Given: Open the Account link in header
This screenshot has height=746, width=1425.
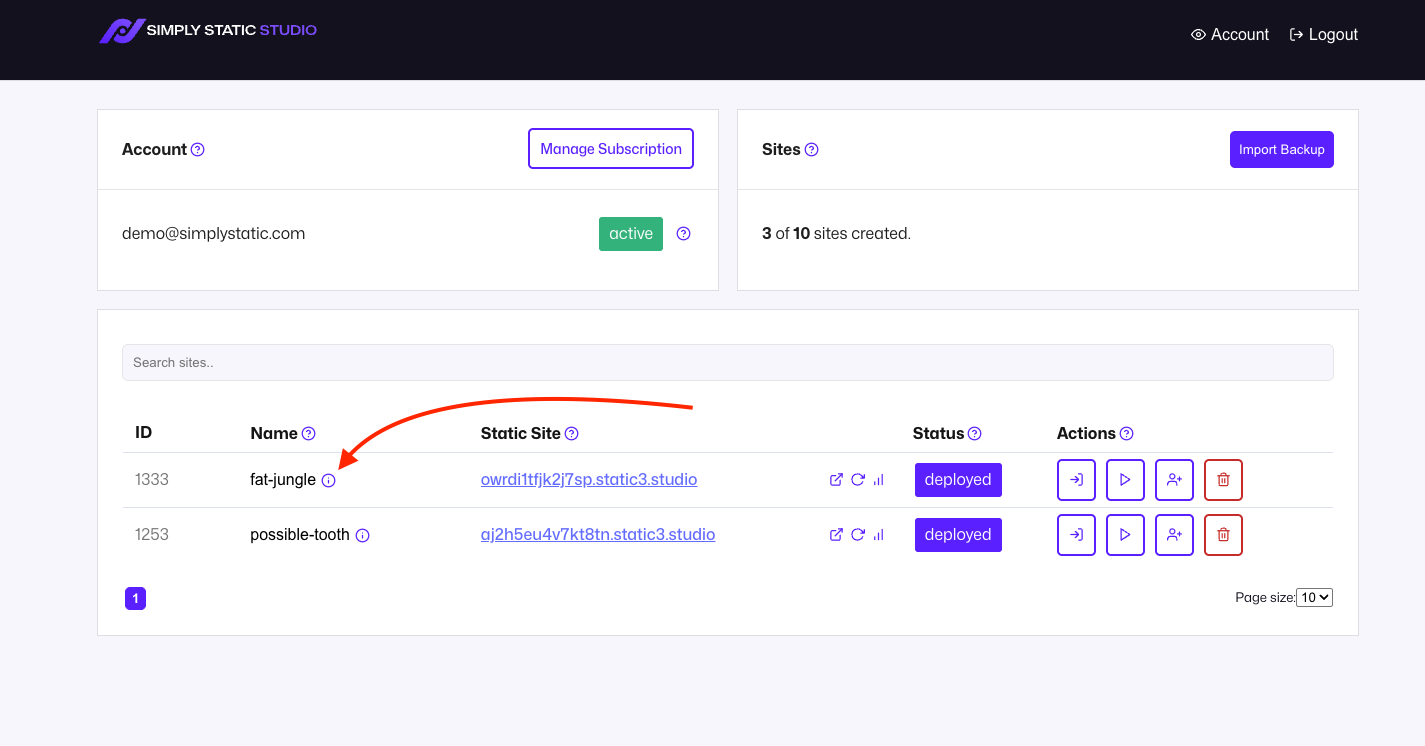Looking at the screenshot, I should (1230, 34).
